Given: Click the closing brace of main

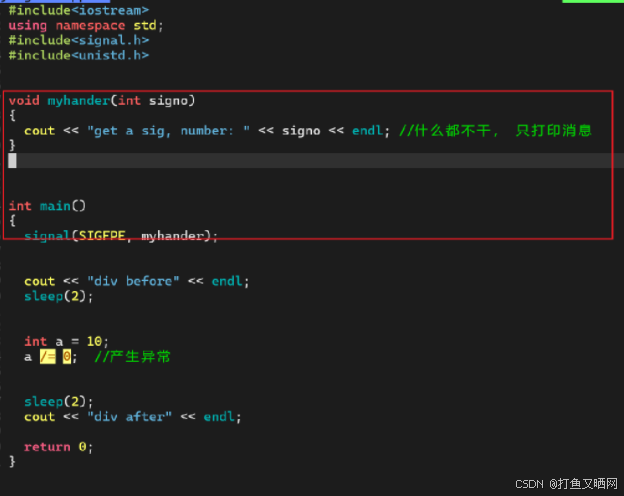Looking at the screenshot, I should pyautogui.click(x=12, y=461).
